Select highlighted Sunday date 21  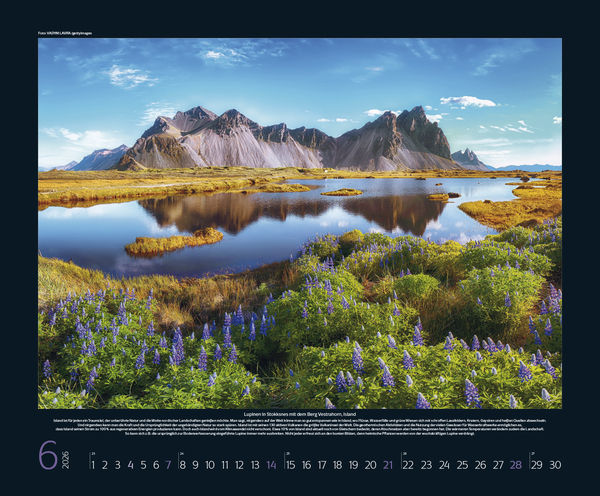(x=387, y=464)
